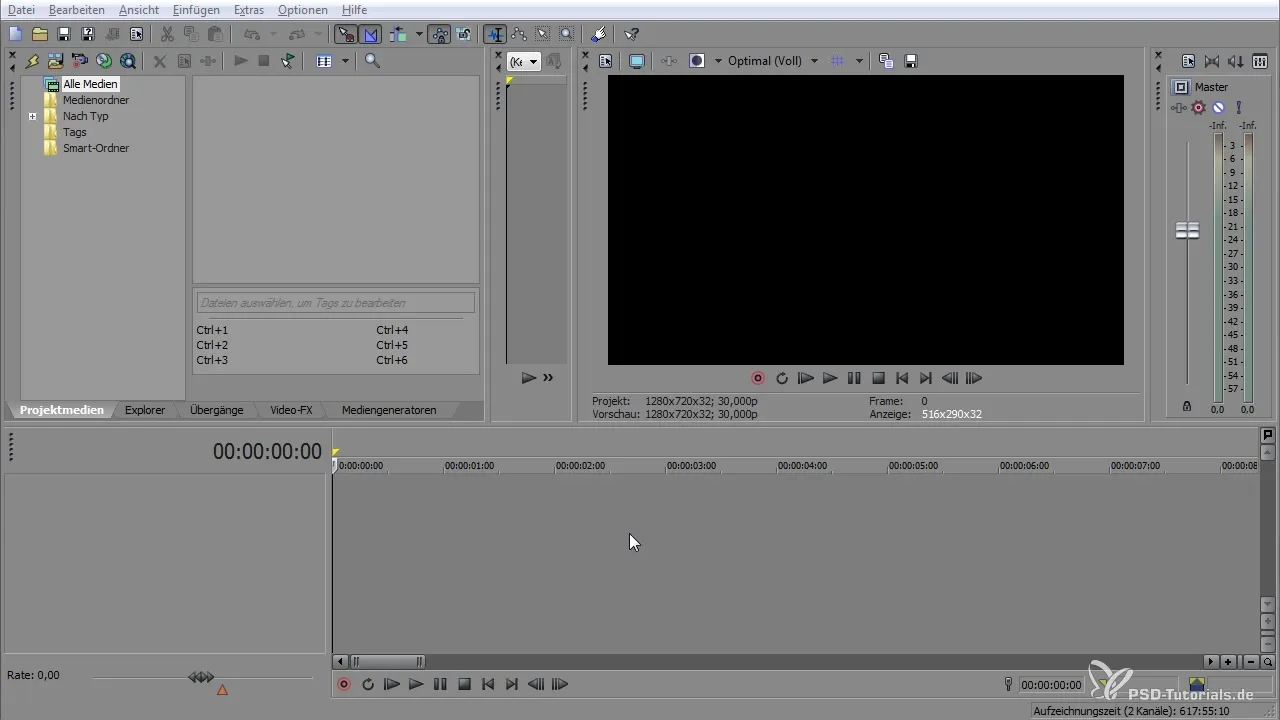
Task: Select the Zoom Edit tool
Action: coord(567,34)
